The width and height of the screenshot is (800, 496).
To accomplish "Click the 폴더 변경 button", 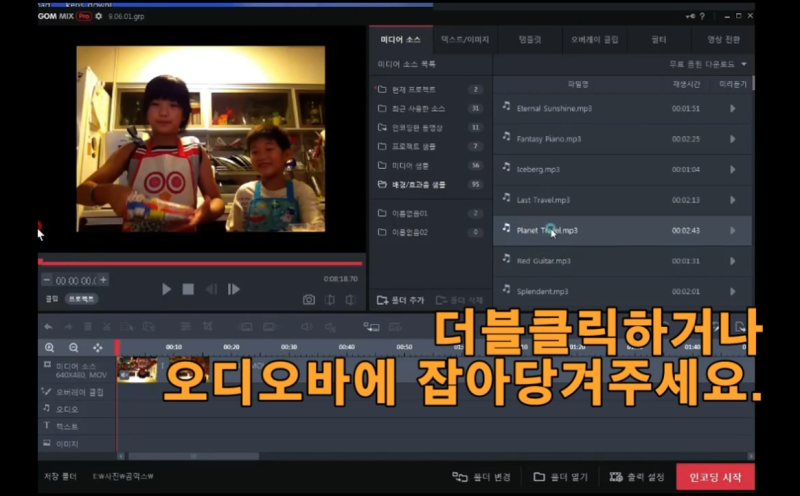I will point(482,477).
